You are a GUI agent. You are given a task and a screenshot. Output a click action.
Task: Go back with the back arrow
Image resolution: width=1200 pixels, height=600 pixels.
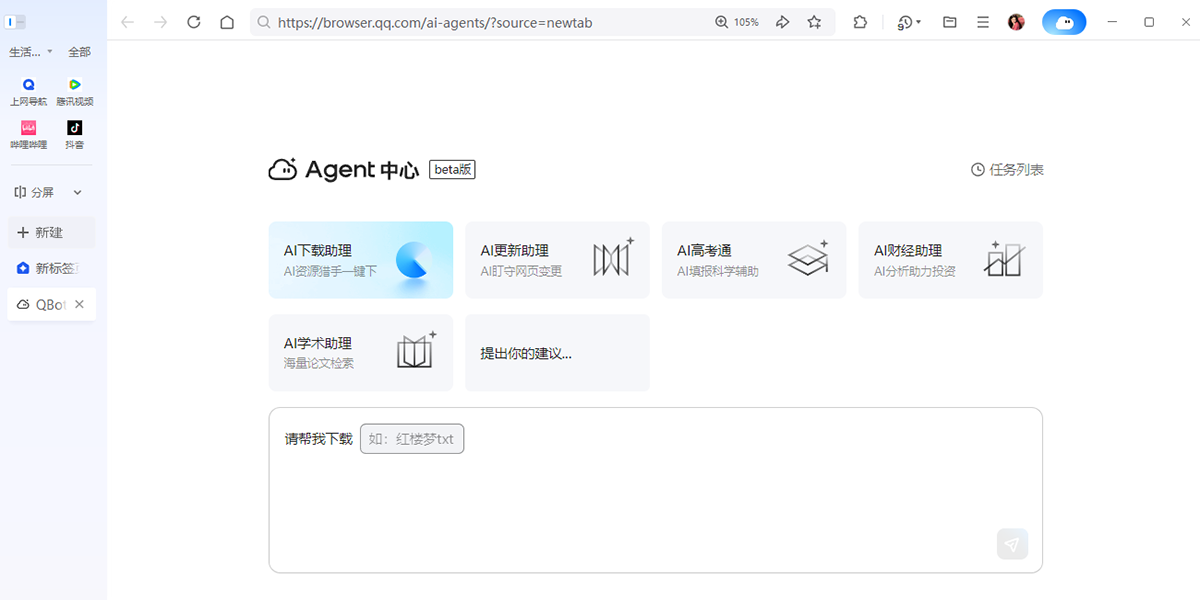(x=128, y=22)
